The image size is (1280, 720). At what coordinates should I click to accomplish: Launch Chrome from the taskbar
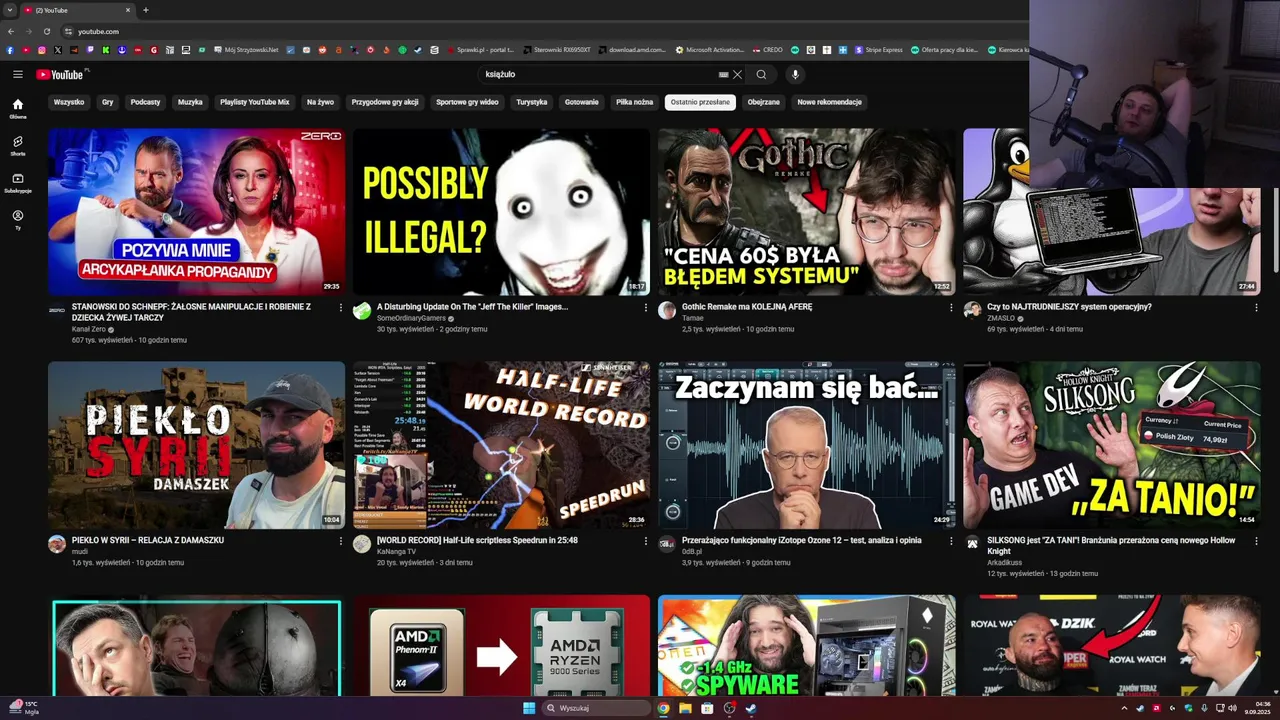663,708
